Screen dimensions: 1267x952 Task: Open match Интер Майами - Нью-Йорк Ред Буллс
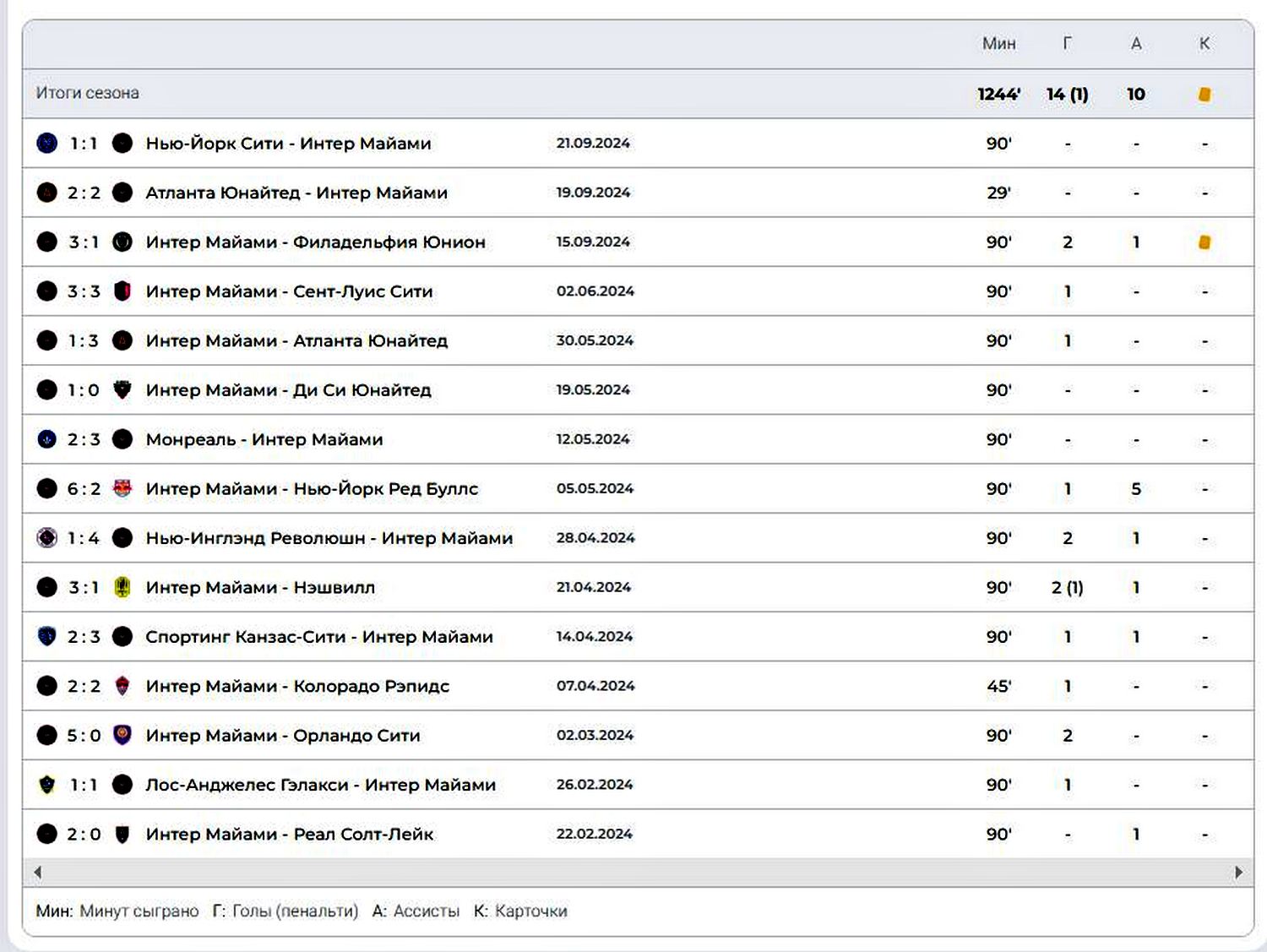[x=312, y=488]
